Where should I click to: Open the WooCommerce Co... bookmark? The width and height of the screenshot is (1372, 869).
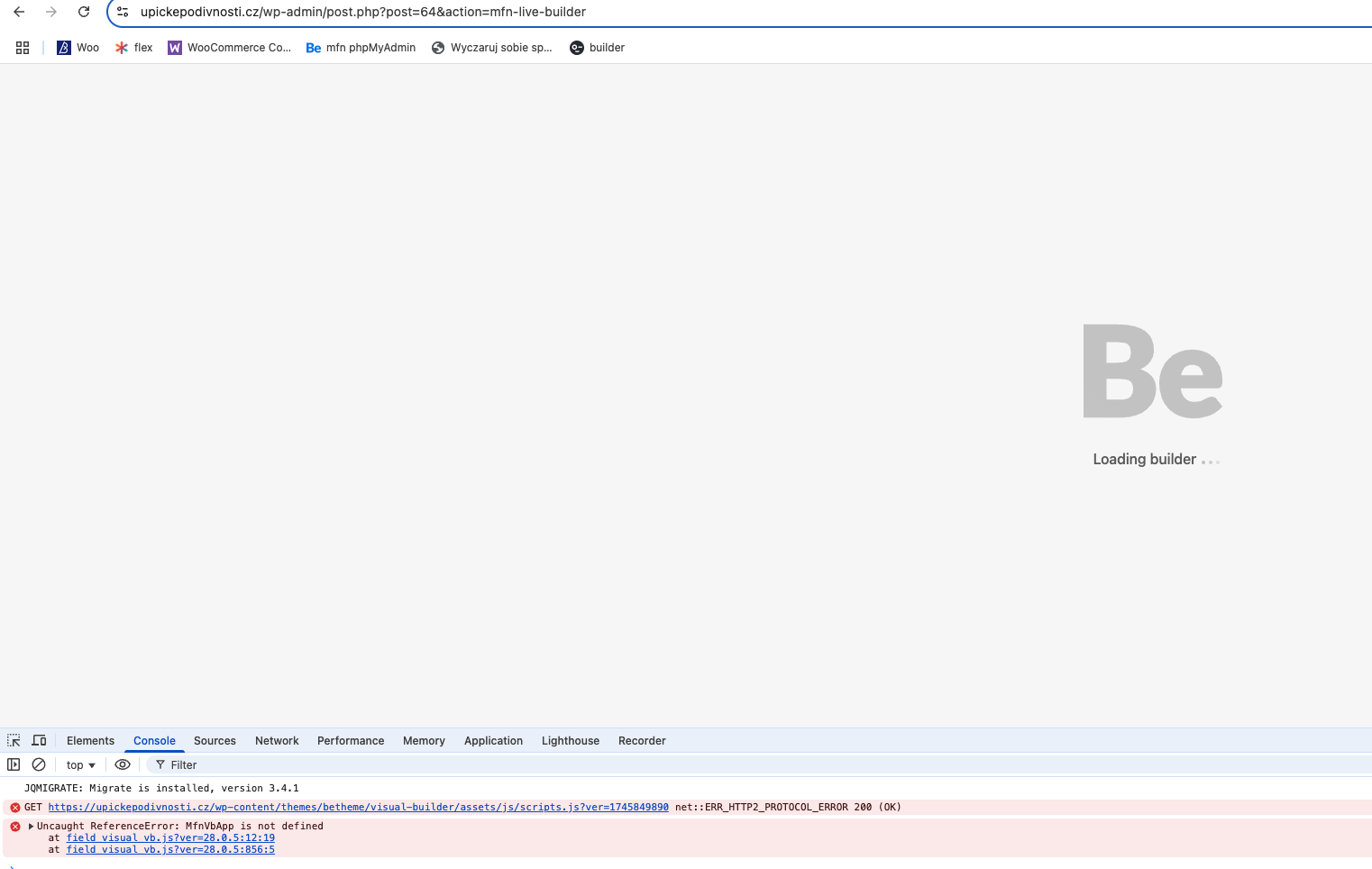click(229, 48)
